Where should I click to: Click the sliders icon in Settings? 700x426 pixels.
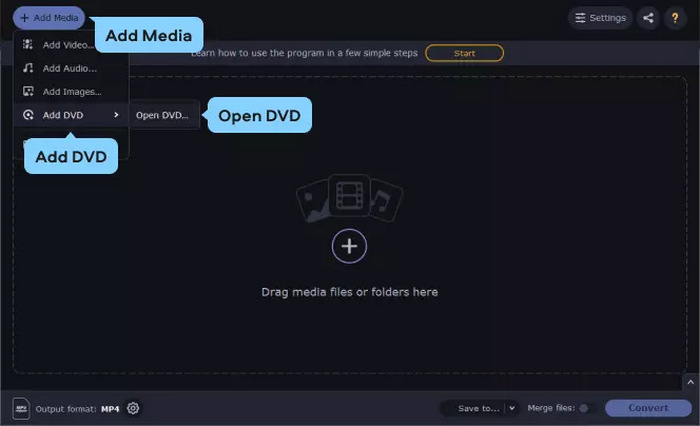tap(580, 18)
